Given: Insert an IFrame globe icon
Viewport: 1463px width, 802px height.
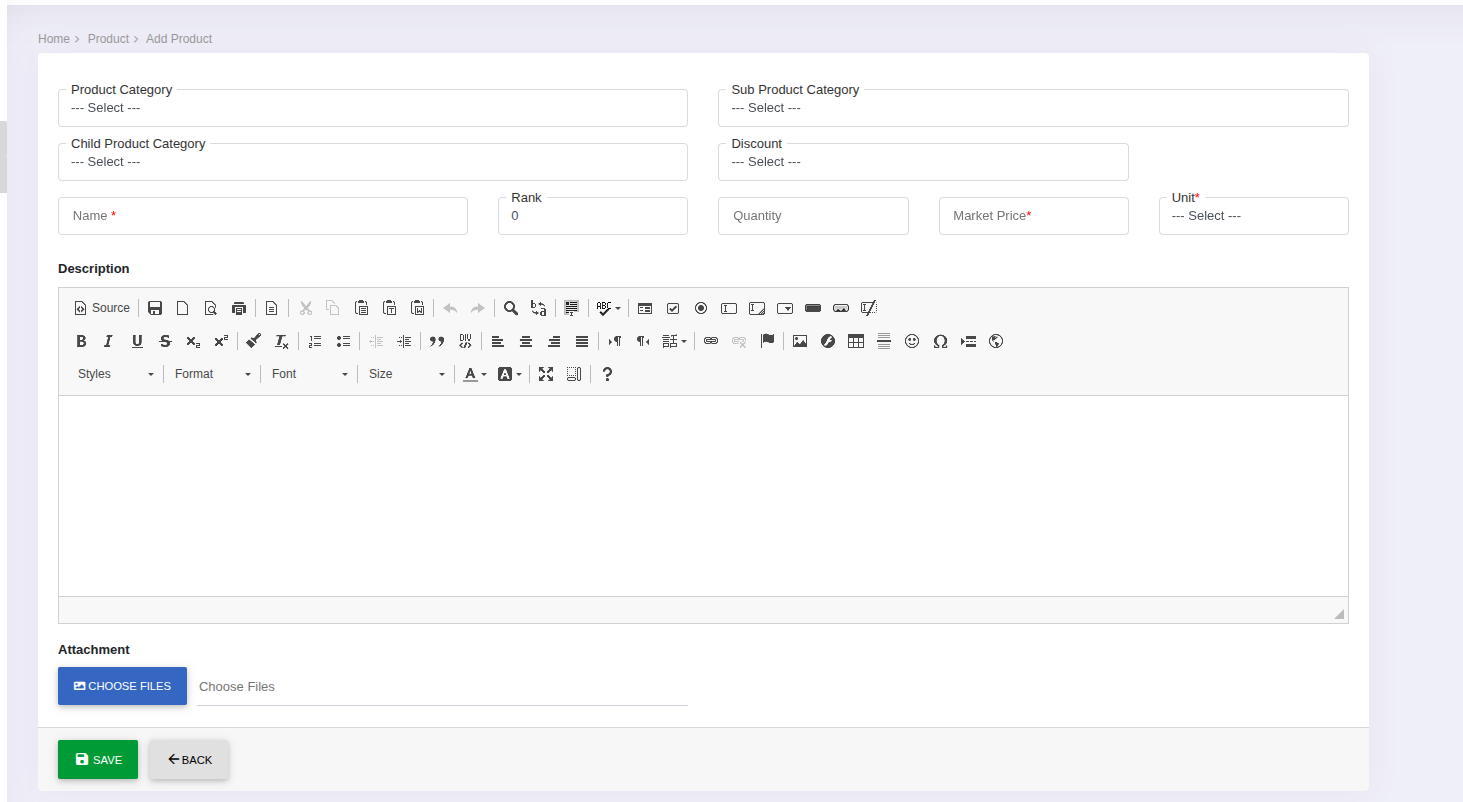Looking at the screenshot, I should point(996,341).
